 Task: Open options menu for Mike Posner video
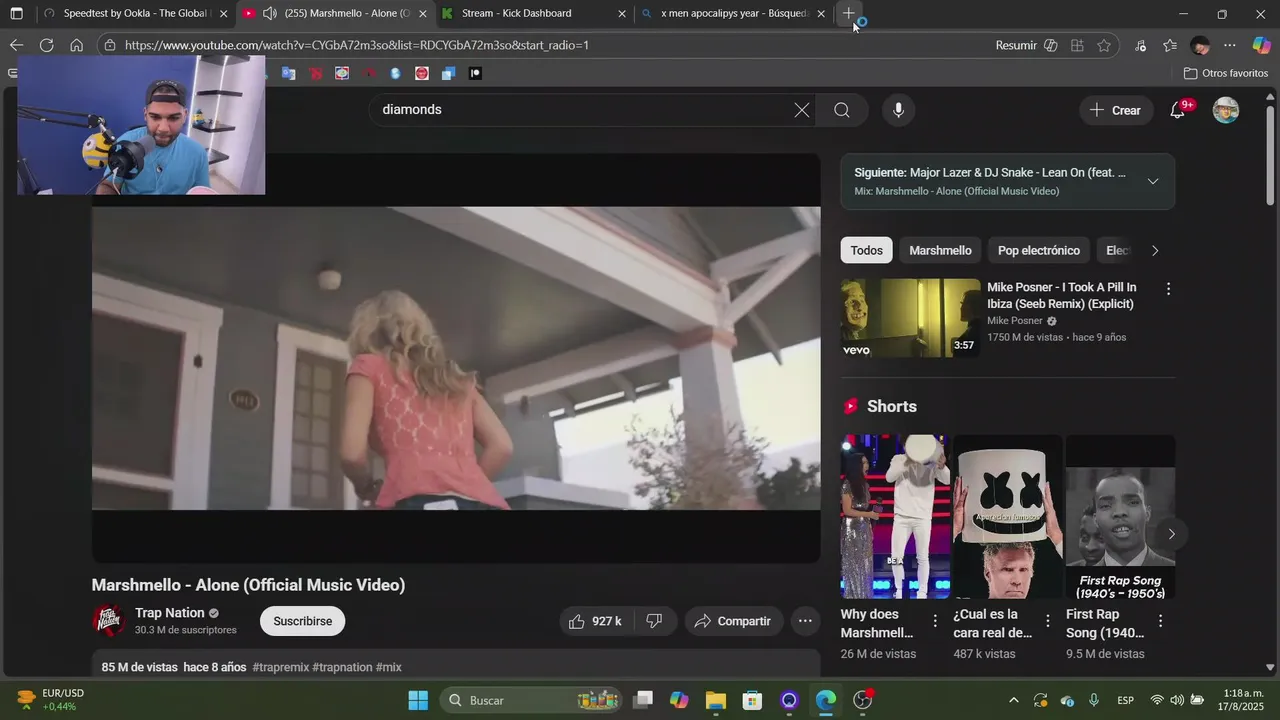(1168, 289)
